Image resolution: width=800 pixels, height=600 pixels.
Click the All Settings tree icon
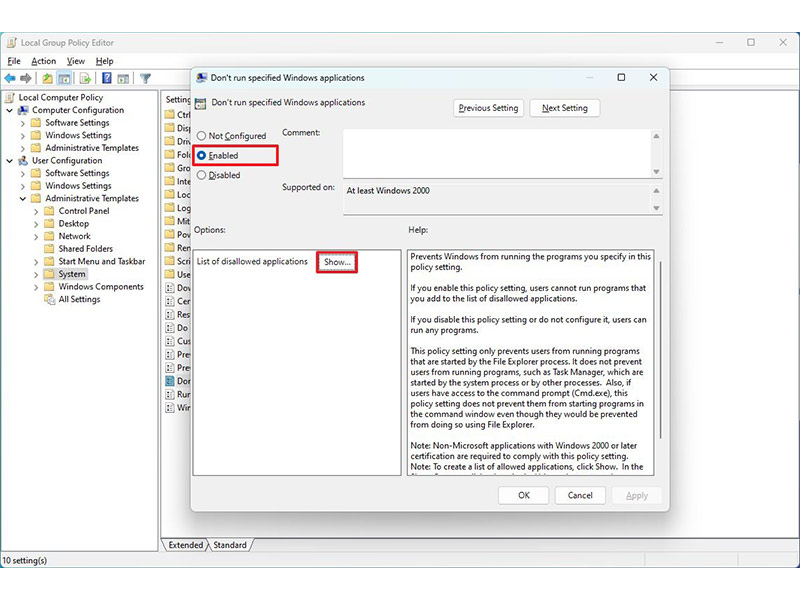pos(49,299)
